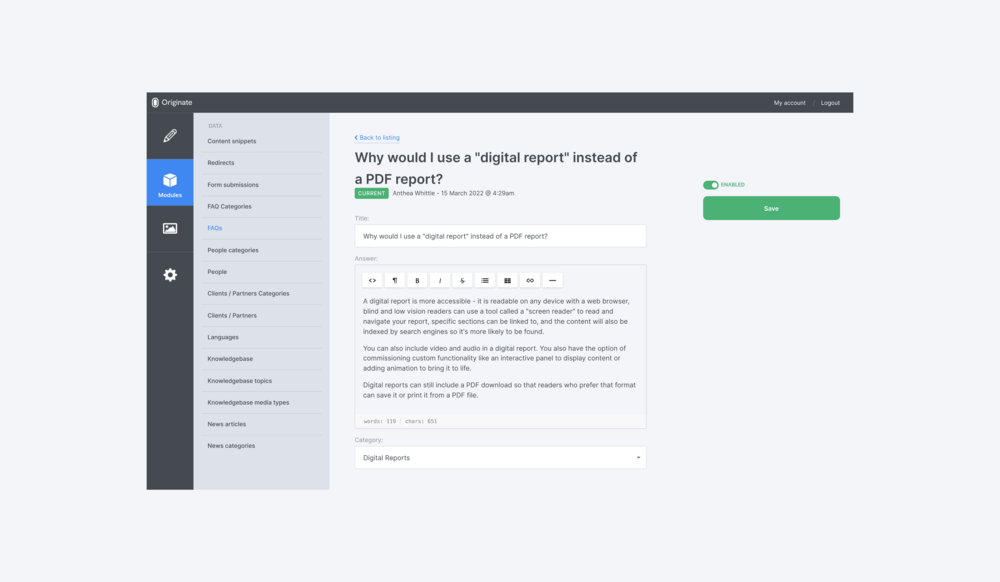This screenshot has height=582, width=1000.
Task: Insert a bulleted list in editor
Action: (485, 280)
